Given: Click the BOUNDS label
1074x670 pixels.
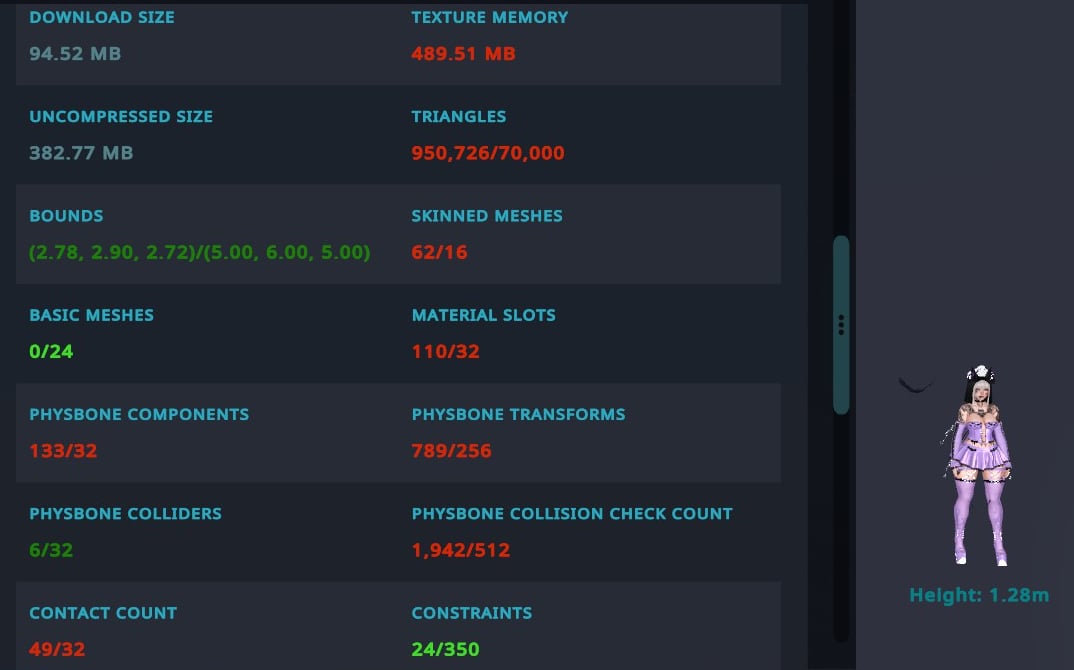Looking at the screenshot, I should pos(66,216).
